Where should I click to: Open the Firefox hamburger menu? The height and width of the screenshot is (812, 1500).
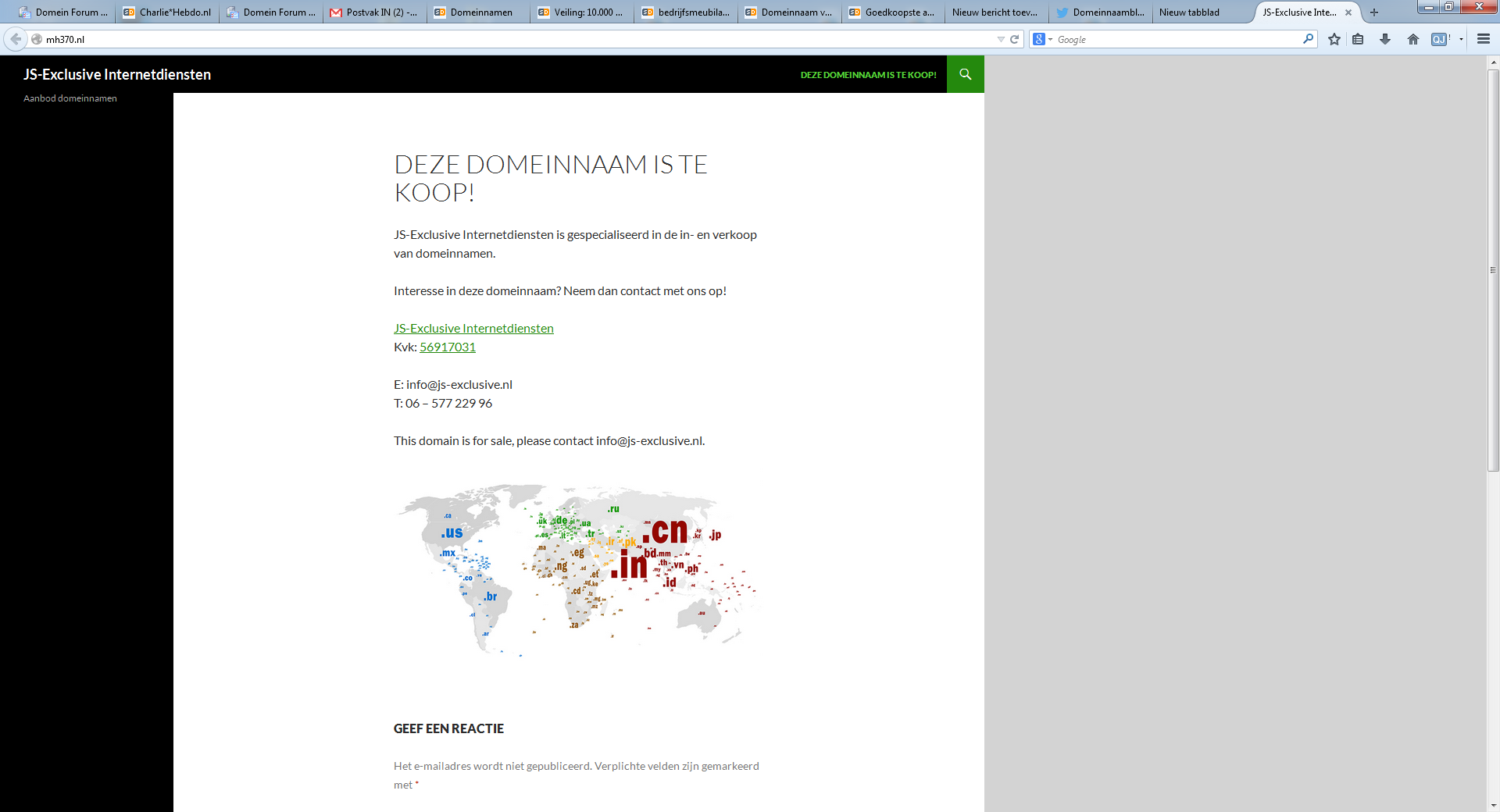click(x=1484, y=39)
